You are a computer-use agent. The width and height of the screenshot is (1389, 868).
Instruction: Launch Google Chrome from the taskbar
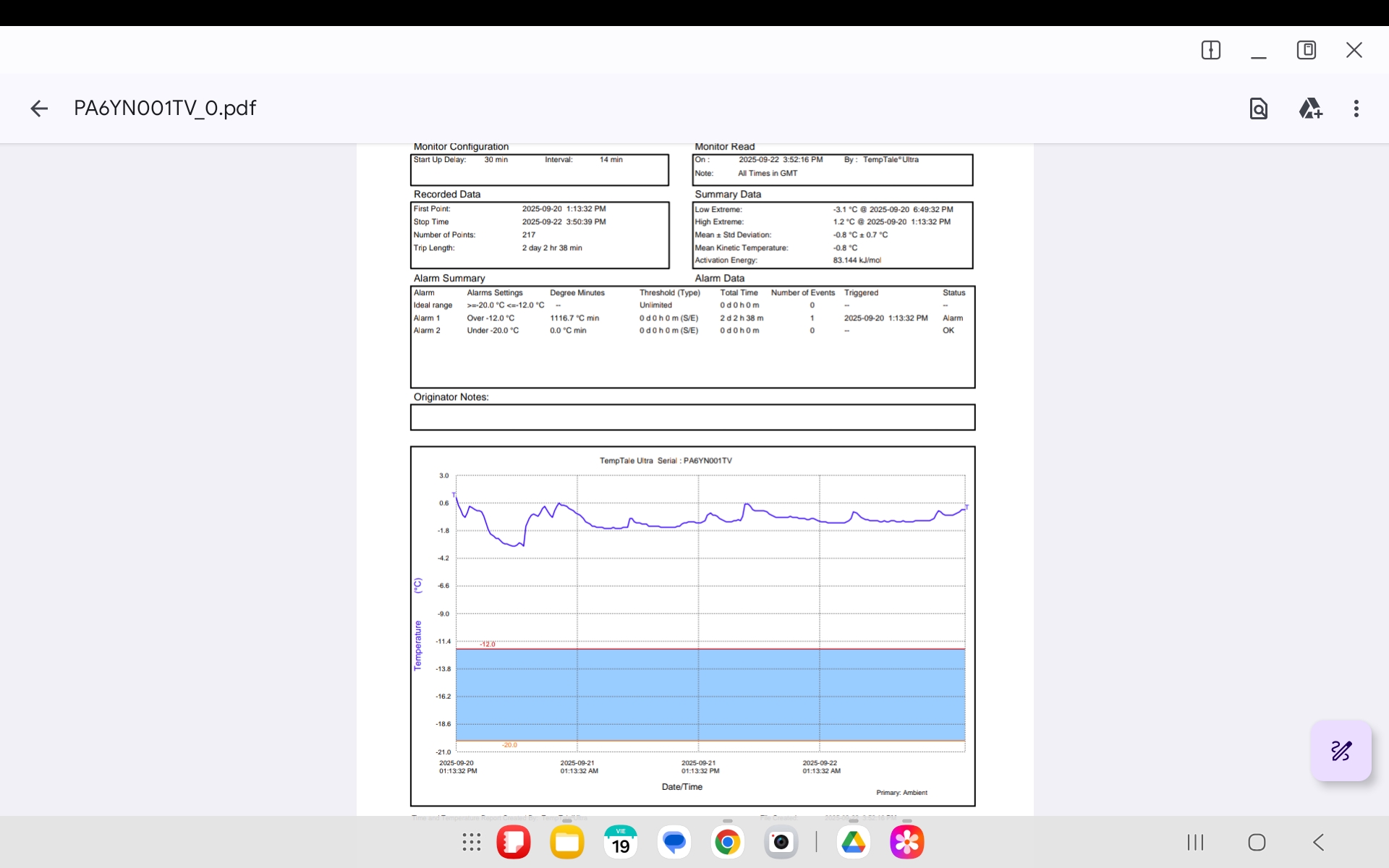pyautogui.click(x=728, y=842)
